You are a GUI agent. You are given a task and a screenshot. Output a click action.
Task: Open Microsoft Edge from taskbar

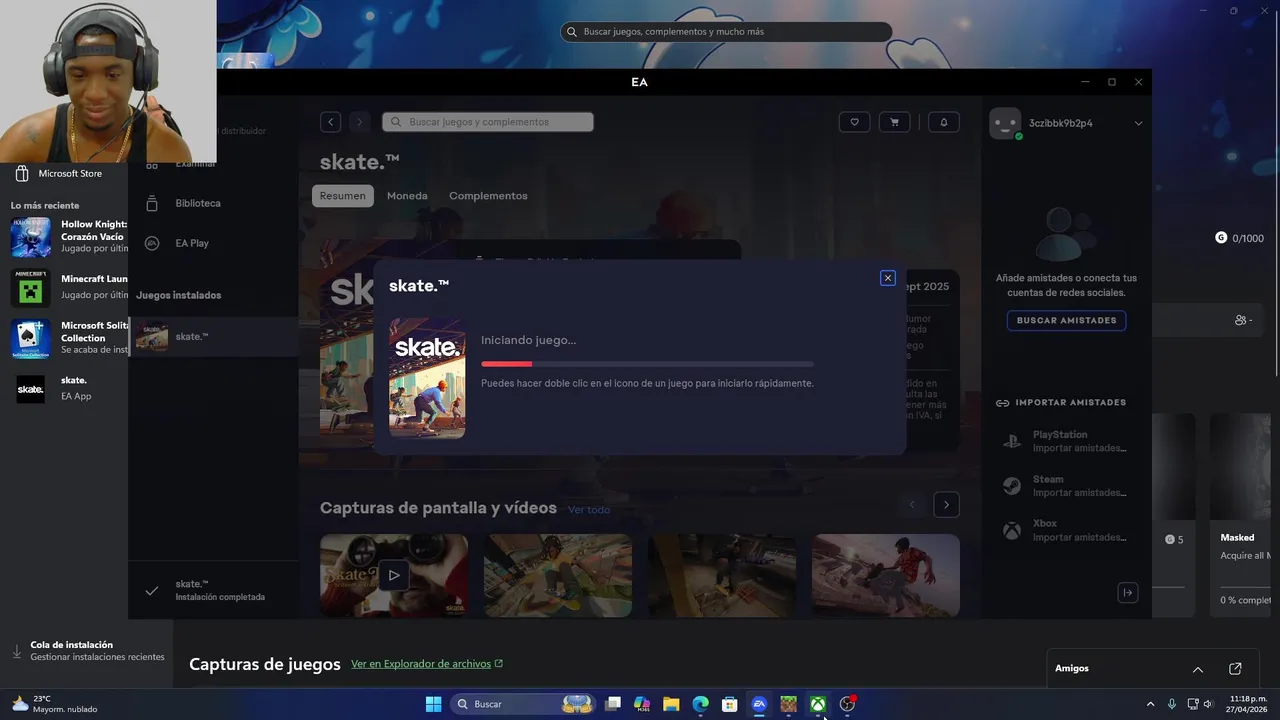pos(701,704)
